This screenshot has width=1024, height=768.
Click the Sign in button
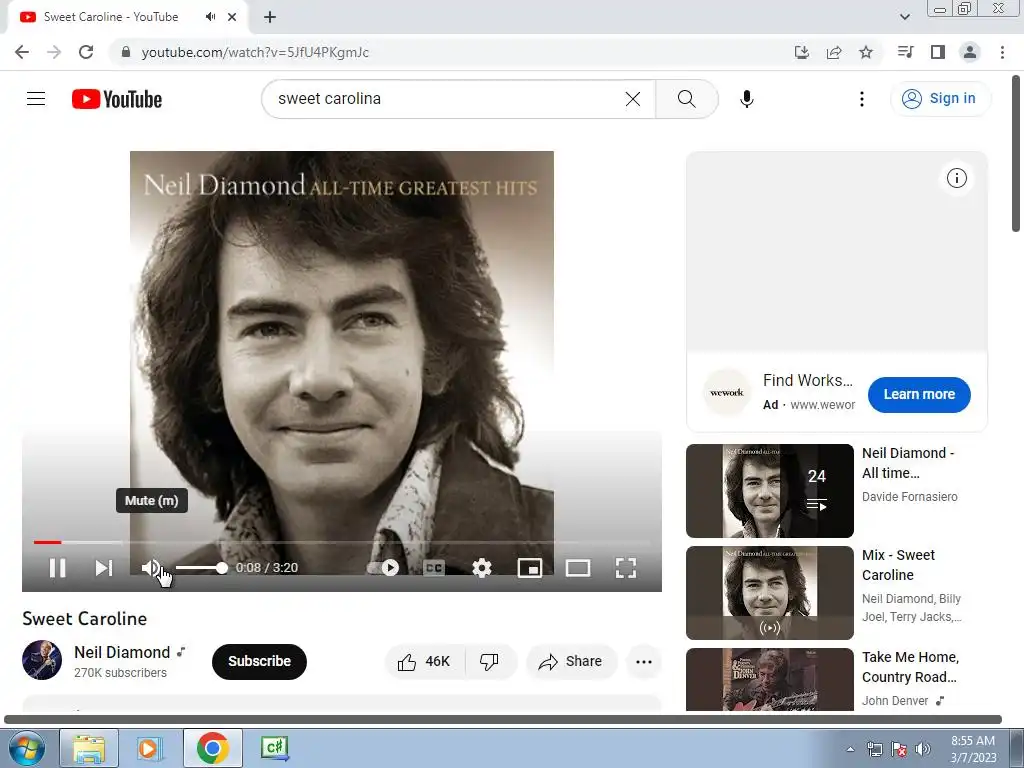[x=940, y=99]
